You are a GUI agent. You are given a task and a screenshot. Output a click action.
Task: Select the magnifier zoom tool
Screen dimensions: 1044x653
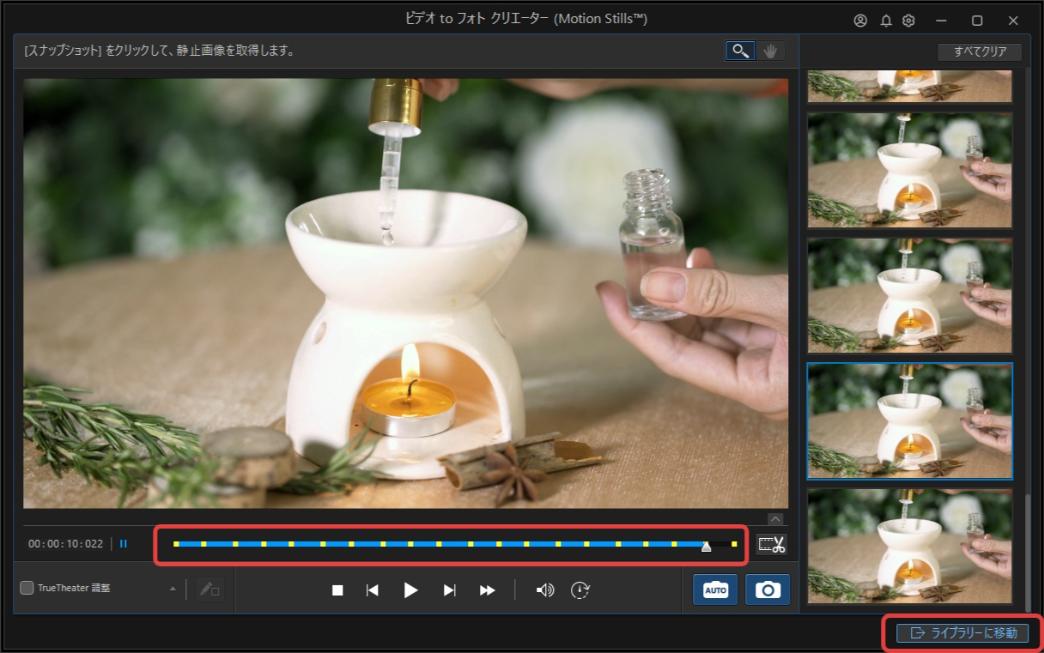coord(739,50)
